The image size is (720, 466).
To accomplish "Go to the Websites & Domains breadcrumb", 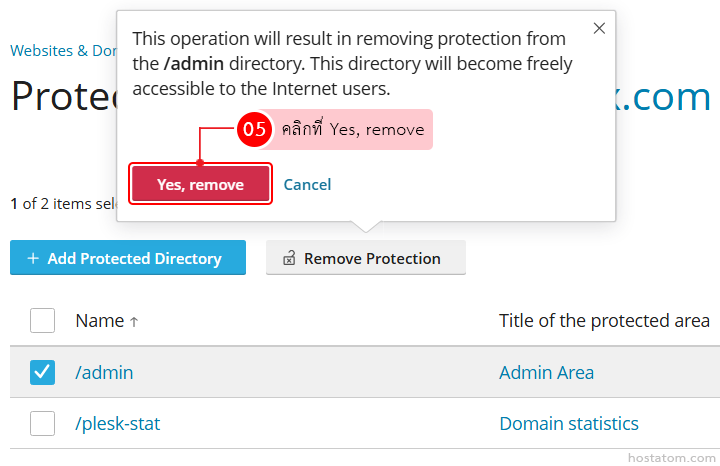I will [62, 50].
